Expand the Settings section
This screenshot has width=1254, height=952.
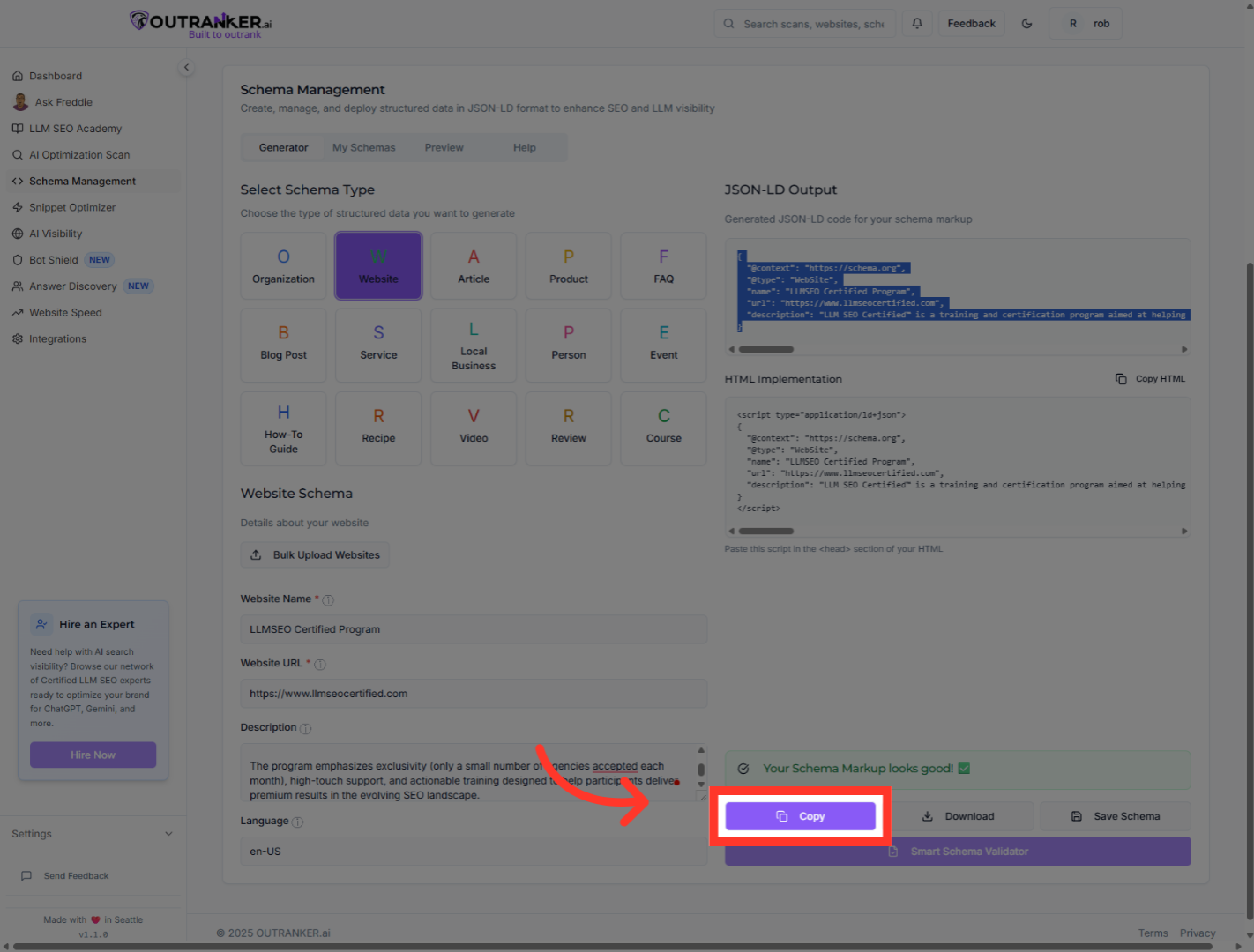[92, 834]
